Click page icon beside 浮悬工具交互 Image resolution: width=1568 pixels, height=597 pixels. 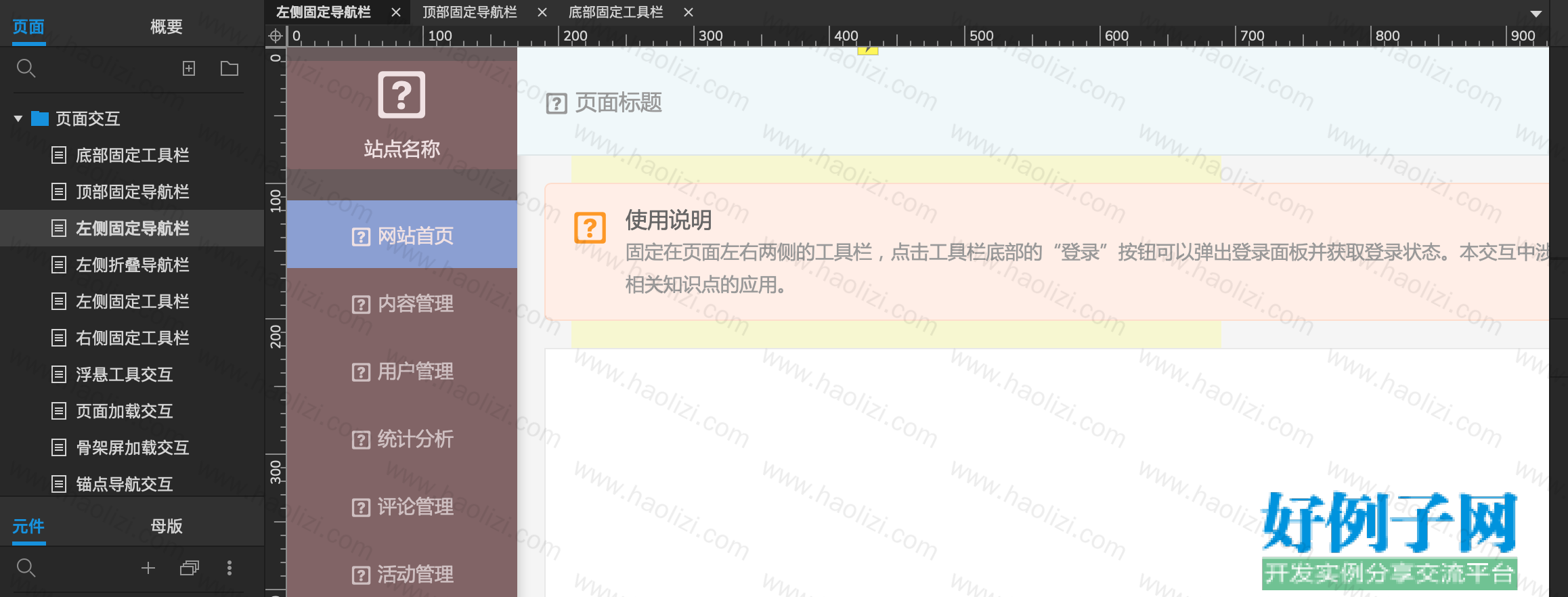pos(59,374)
